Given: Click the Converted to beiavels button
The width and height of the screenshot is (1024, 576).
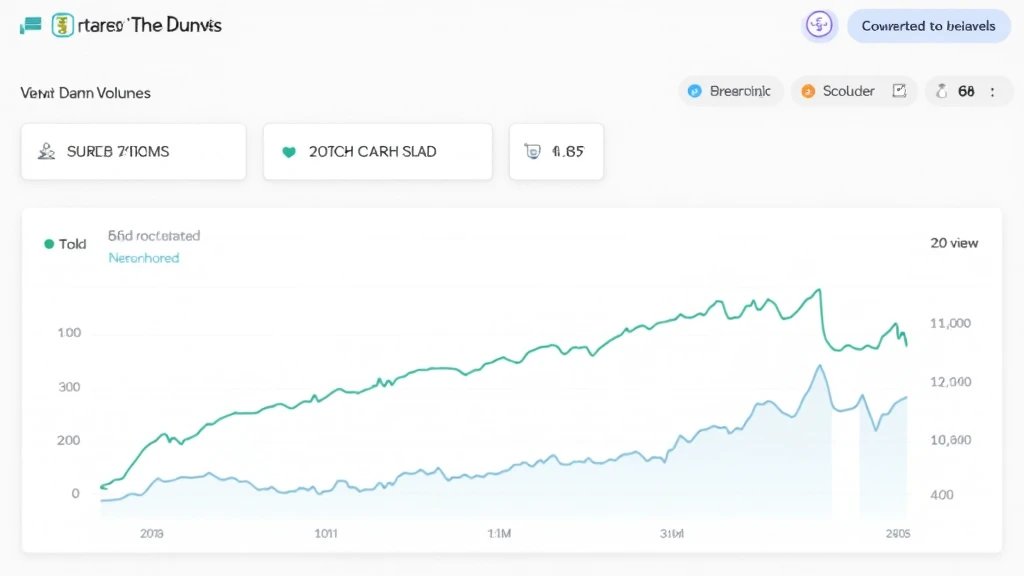Looking at the screenshot, I should 928,26.
